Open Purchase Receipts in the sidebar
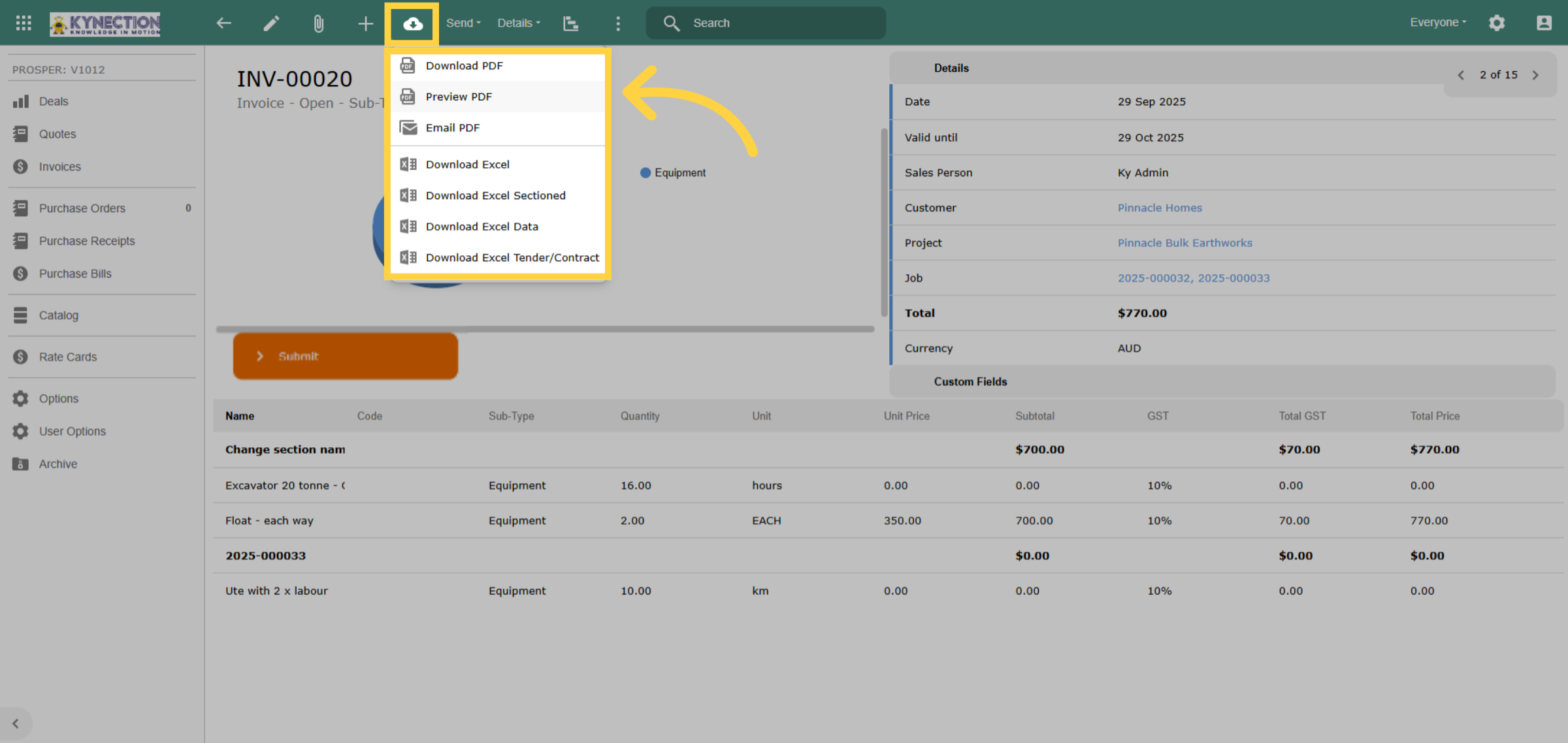The height and width of the screenshot is (743, 1568). [x=102, y=241]
